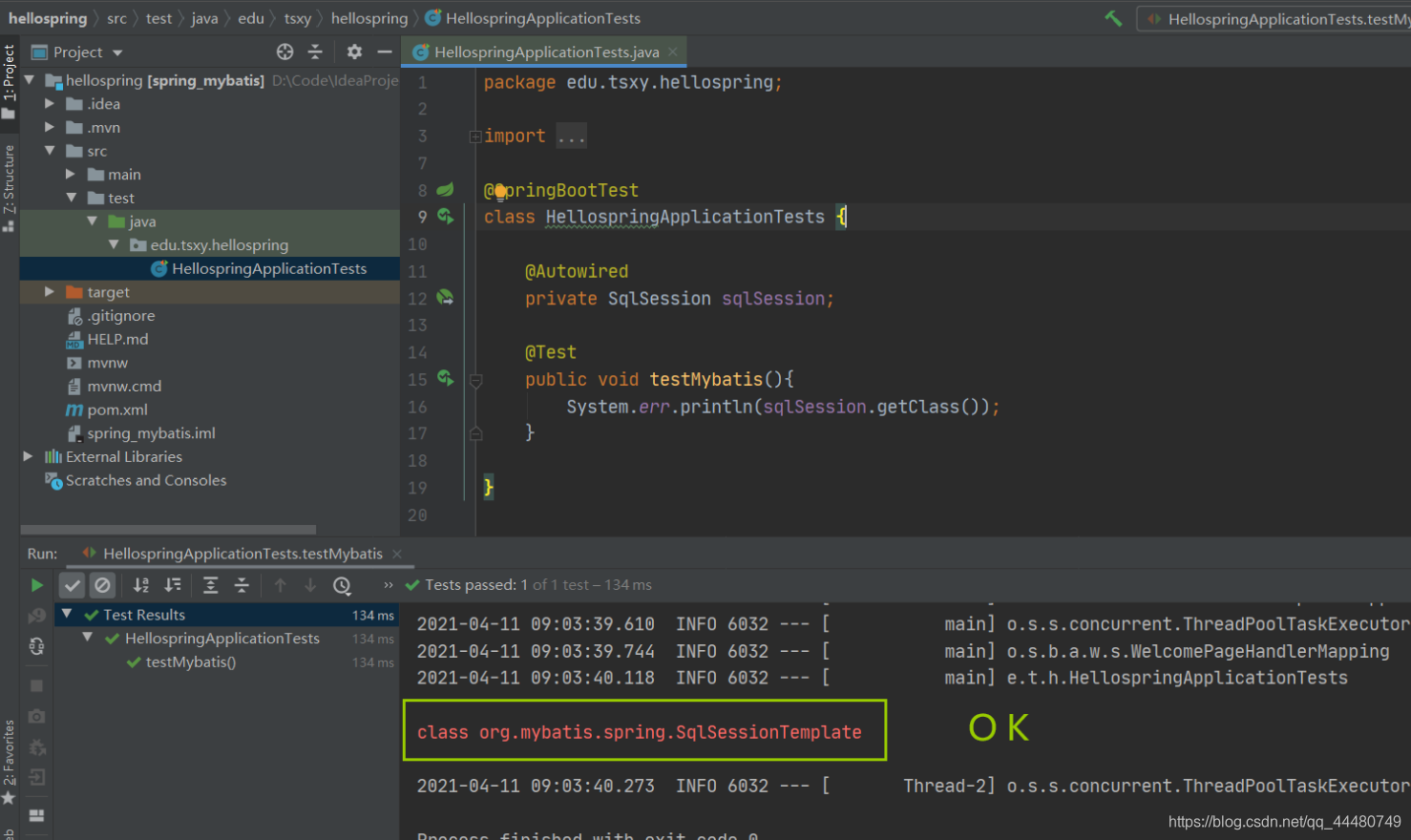Screen dimensions: 1411x840
Task: Collapse the test folder
Action: (x=71, y=198)
